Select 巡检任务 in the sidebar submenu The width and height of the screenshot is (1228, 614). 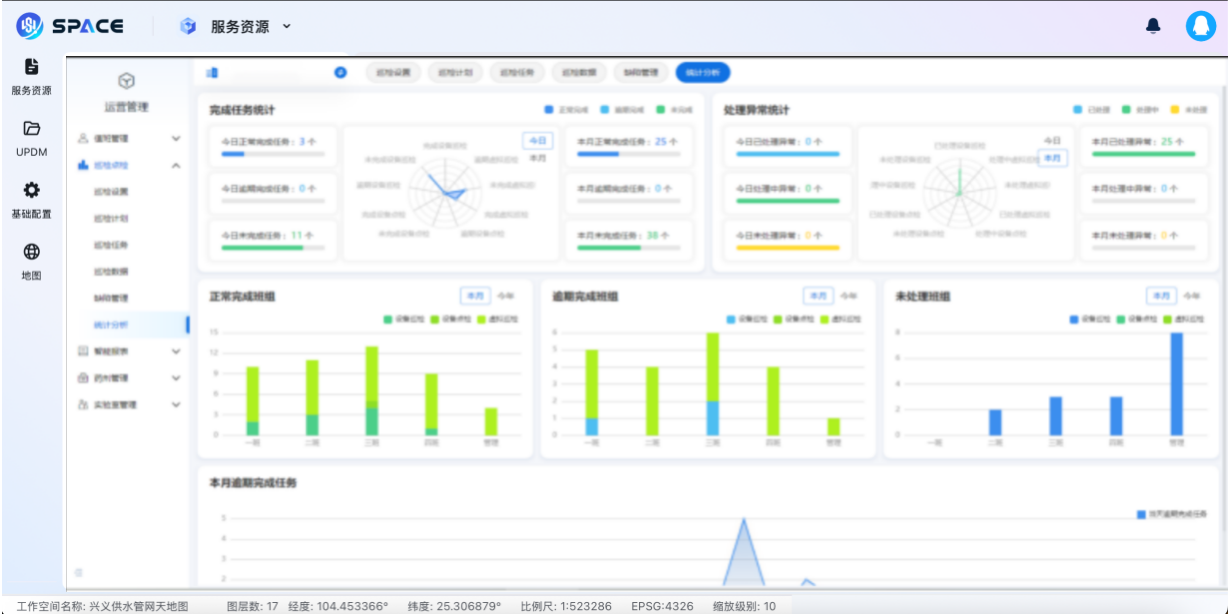[x=110, y=245]
